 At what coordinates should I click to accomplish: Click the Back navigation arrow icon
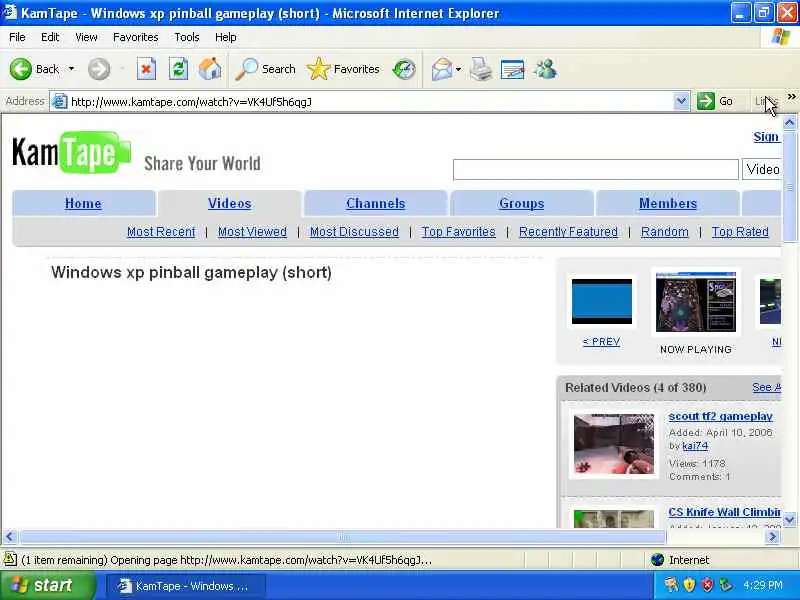[20, 69]
